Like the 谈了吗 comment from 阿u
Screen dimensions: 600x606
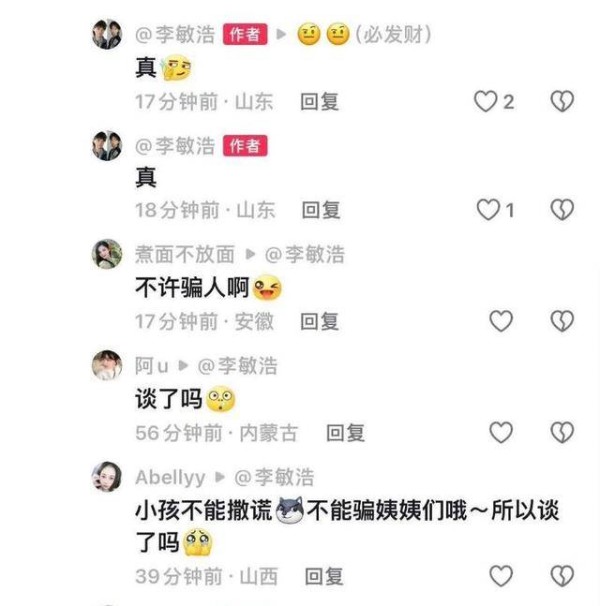[501, 432]
